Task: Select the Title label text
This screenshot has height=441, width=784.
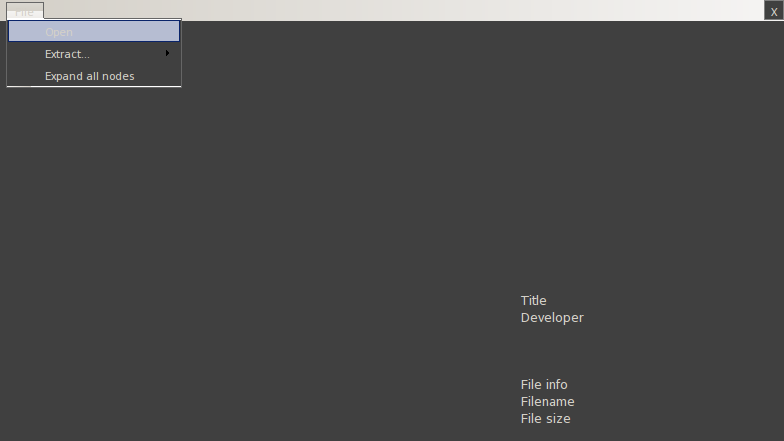Action: click(x=534, y=300)
